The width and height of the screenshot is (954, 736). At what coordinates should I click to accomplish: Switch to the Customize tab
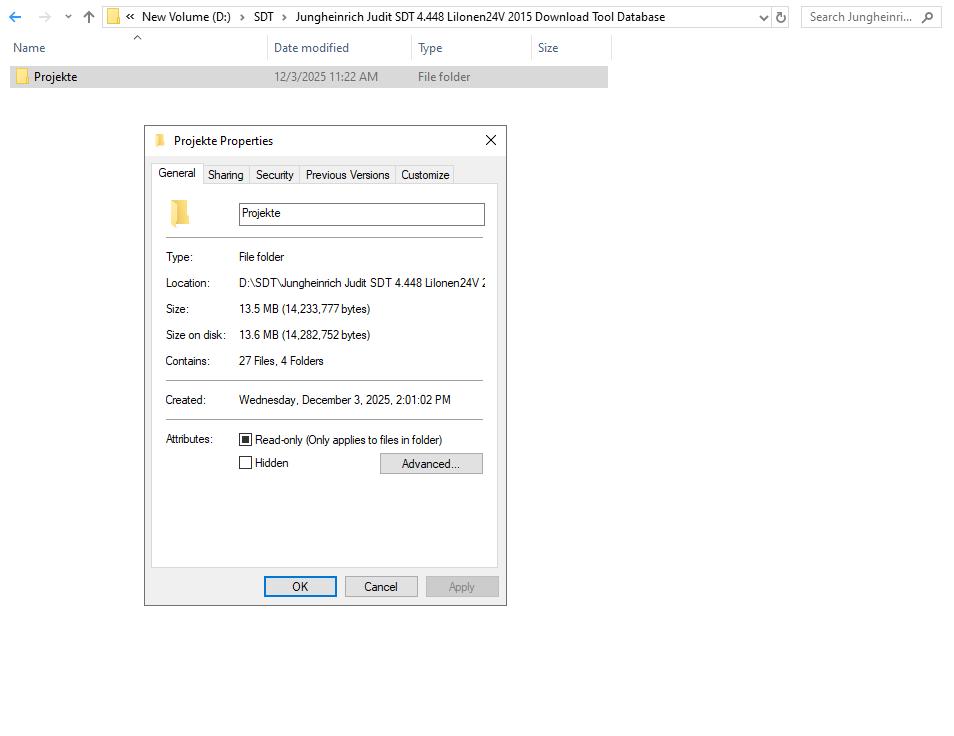point(425,175)
